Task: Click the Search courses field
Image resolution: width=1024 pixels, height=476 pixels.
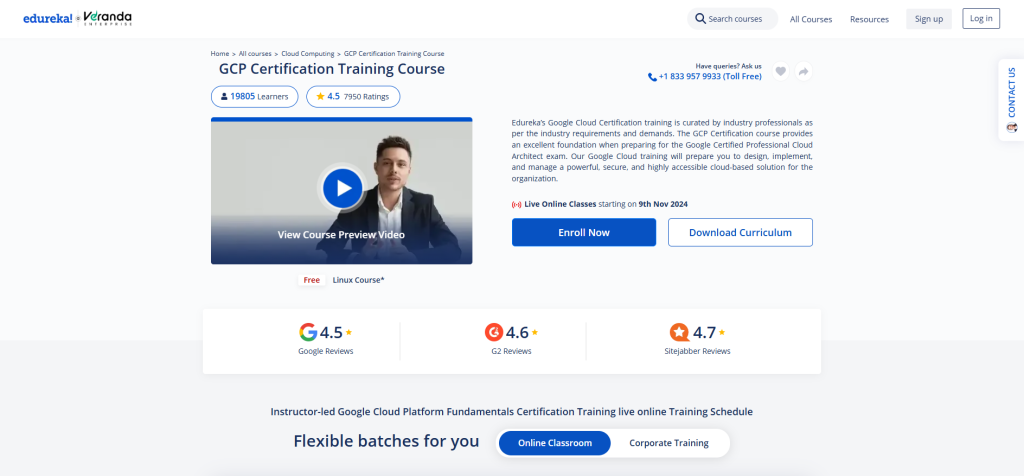Action: tap(732, 19)
